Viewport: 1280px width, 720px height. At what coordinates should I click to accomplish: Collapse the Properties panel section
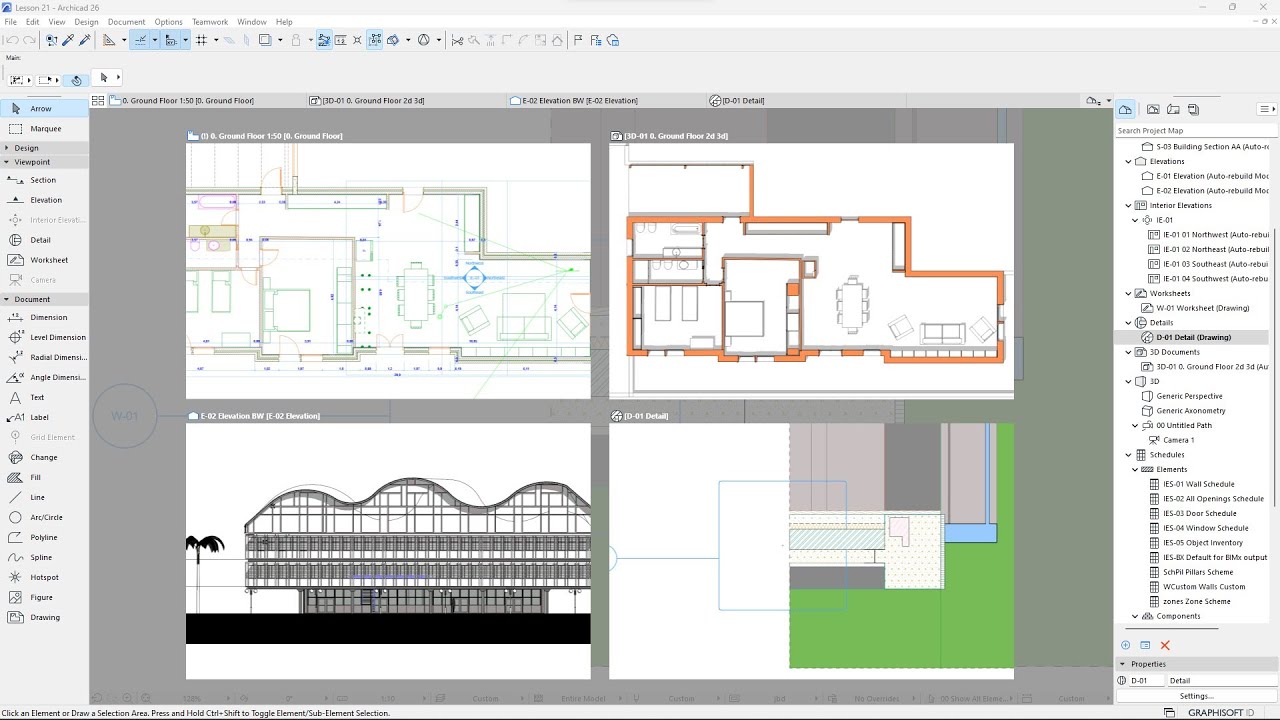pos(1122,664)
